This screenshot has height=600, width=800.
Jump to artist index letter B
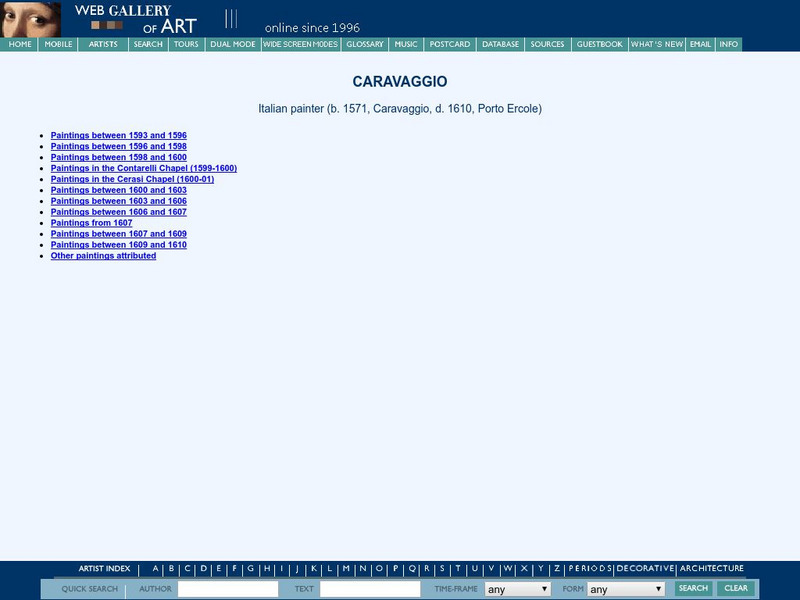(x=171, y=568)
